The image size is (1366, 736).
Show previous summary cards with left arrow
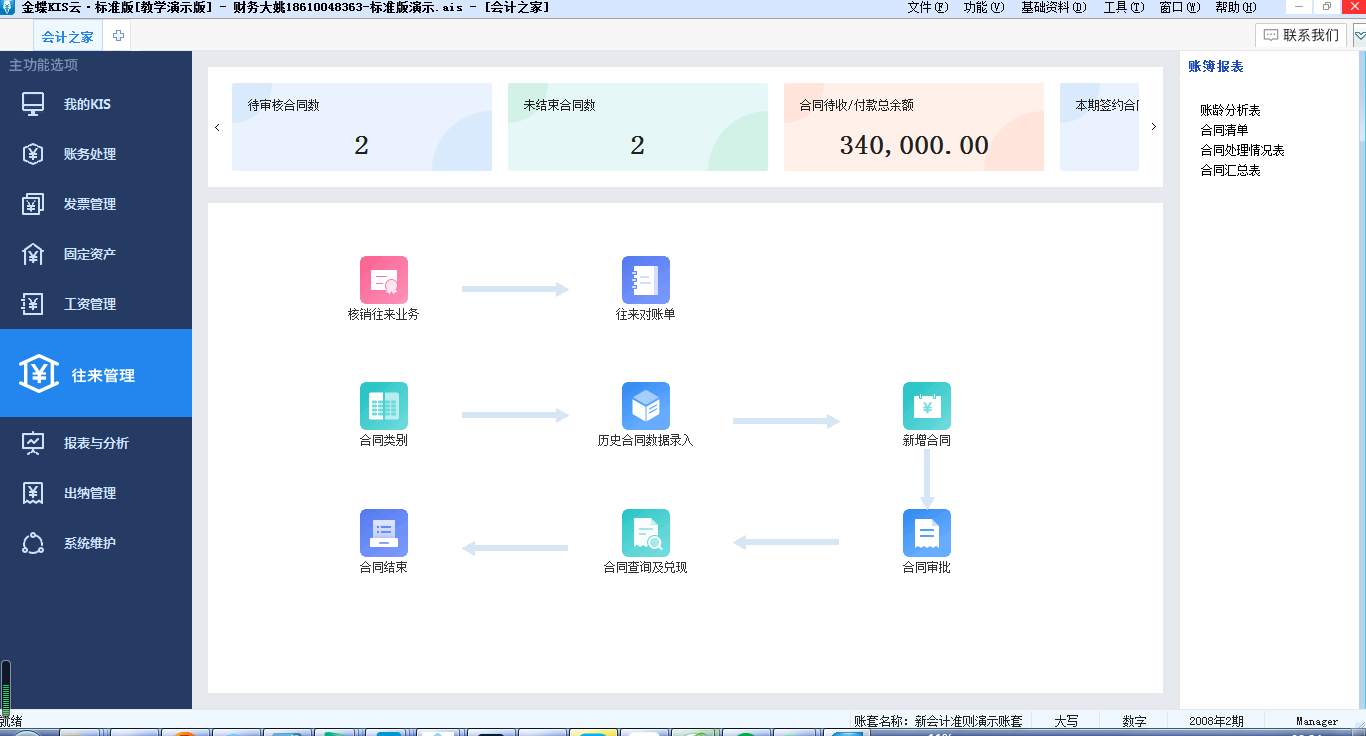pyautogui.click(x=217, y=127)
